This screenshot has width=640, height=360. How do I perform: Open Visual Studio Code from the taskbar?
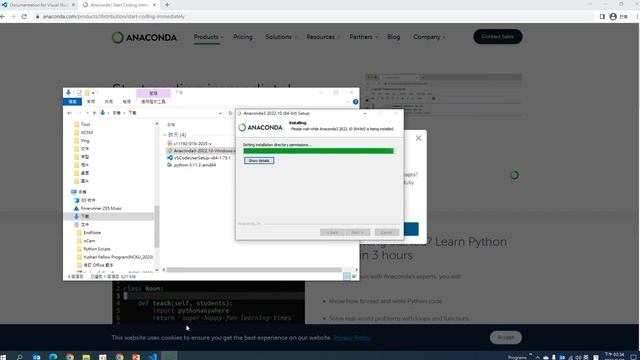click(153, 357)
